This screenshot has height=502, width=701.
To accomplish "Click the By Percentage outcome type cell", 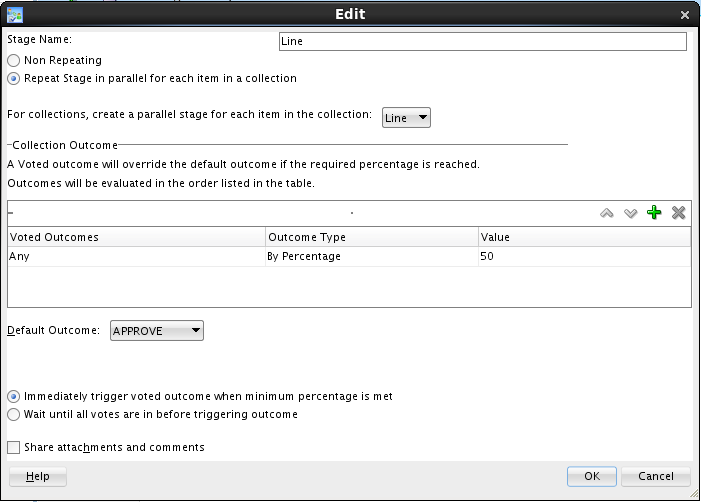I will point(371,257).
